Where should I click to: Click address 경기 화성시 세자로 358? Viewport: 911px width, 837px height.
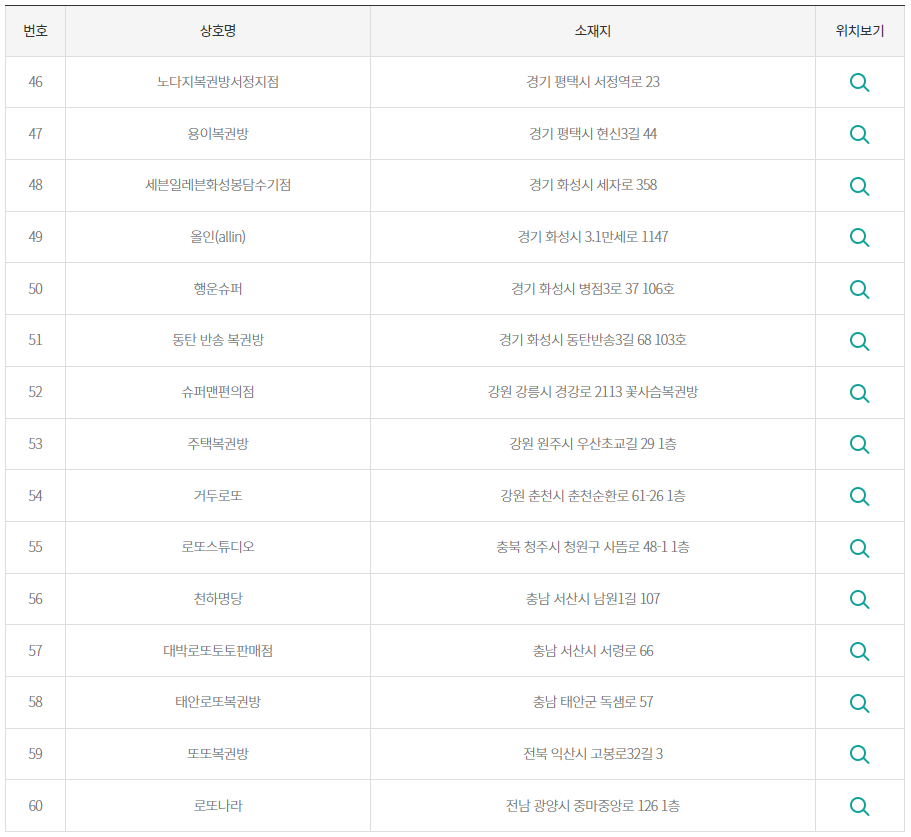pos(593,185)
